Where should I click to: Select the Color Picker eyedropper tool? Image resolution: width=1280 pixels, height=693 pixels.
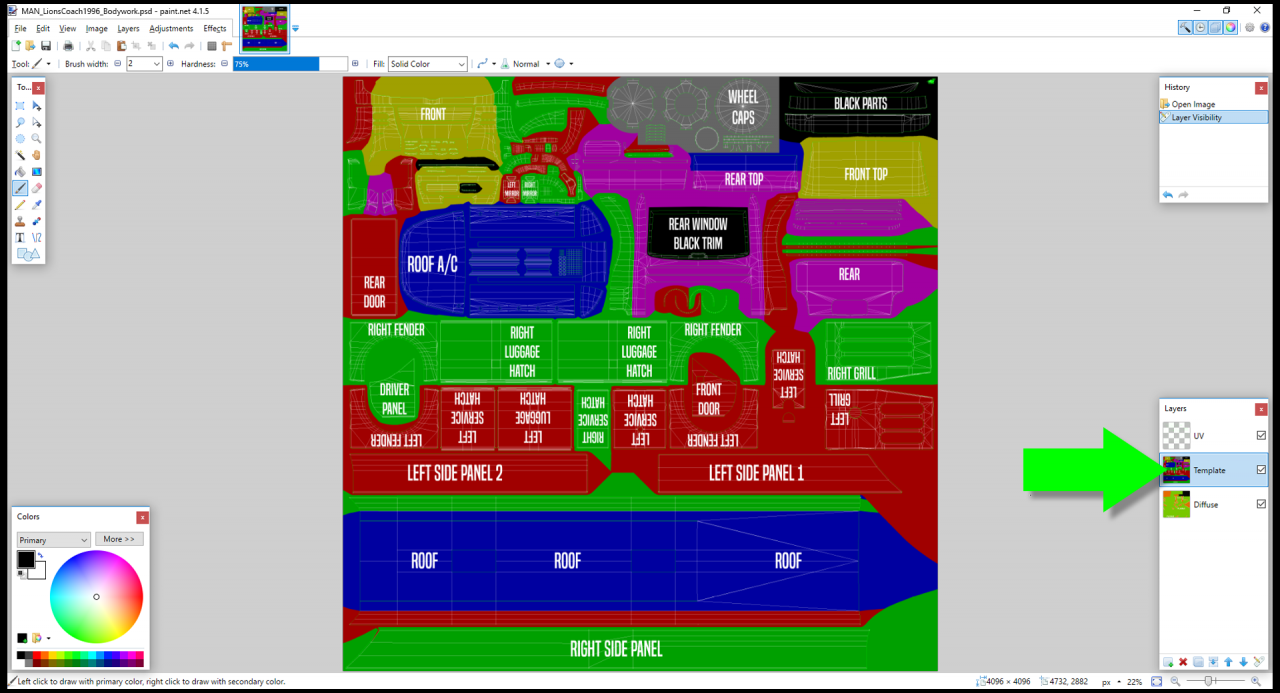coord(37,205)
